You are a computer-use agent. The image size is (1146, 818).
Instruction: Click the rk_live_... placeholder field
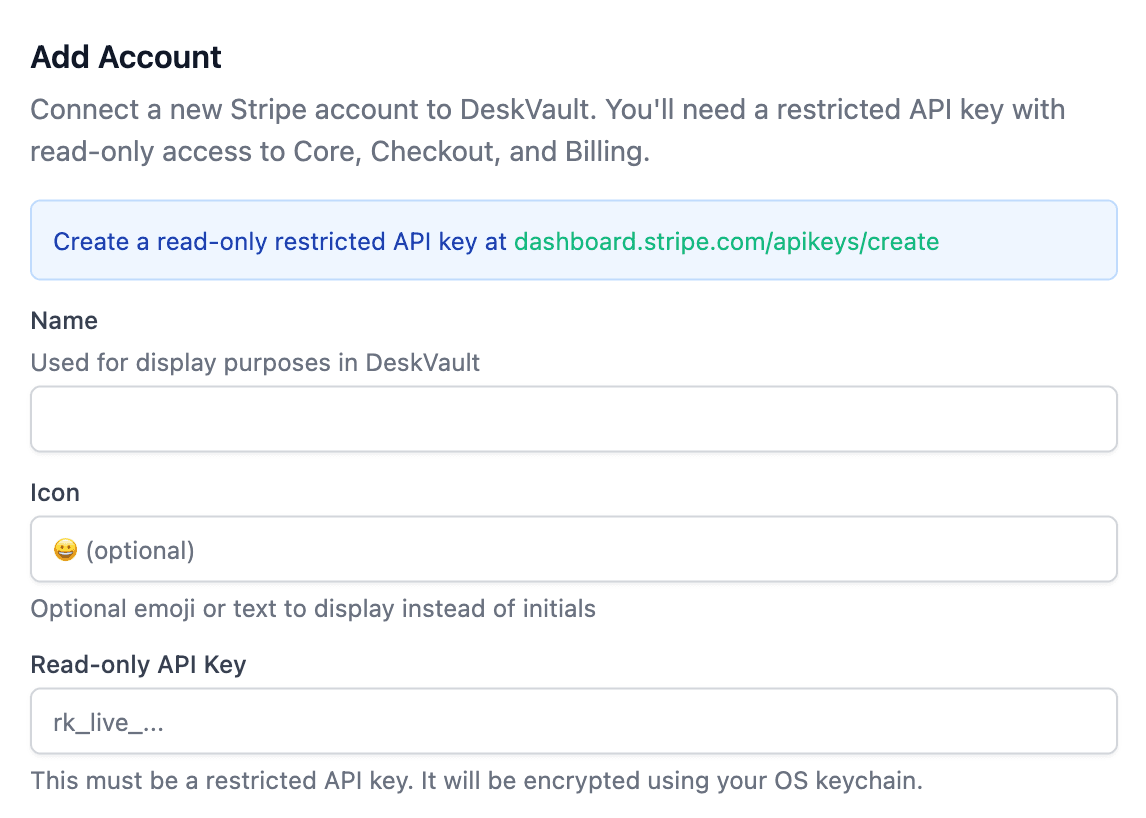573,721
